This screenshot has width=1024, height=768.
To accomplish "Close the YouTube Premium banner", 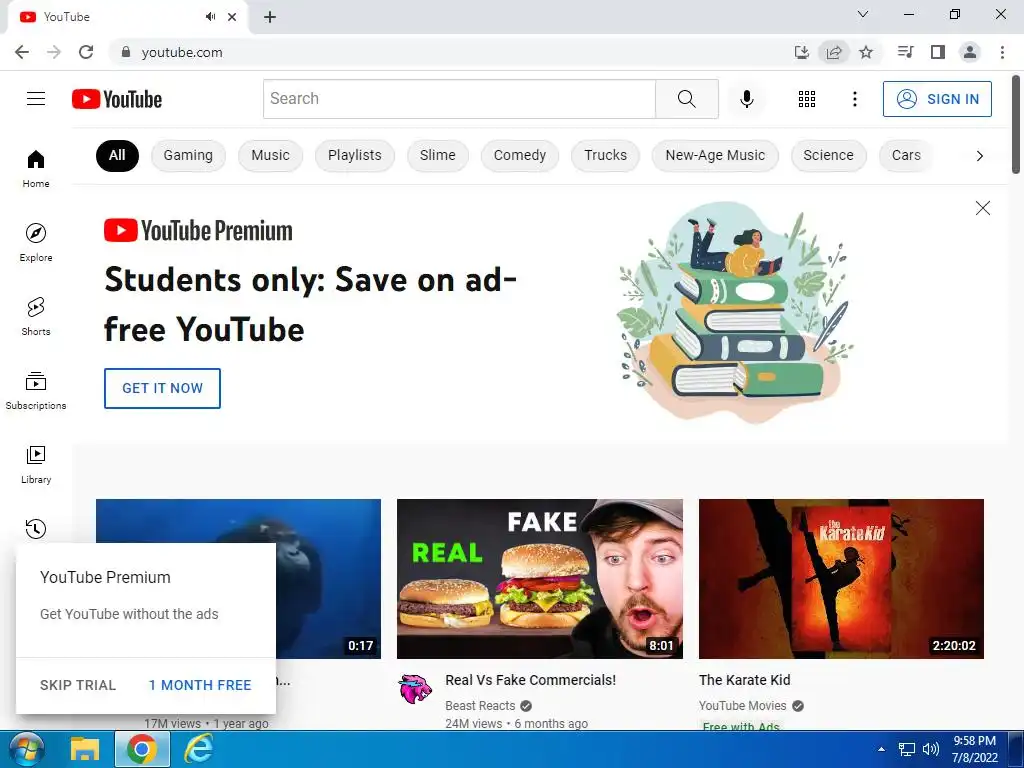I will [x=982, y=208].
